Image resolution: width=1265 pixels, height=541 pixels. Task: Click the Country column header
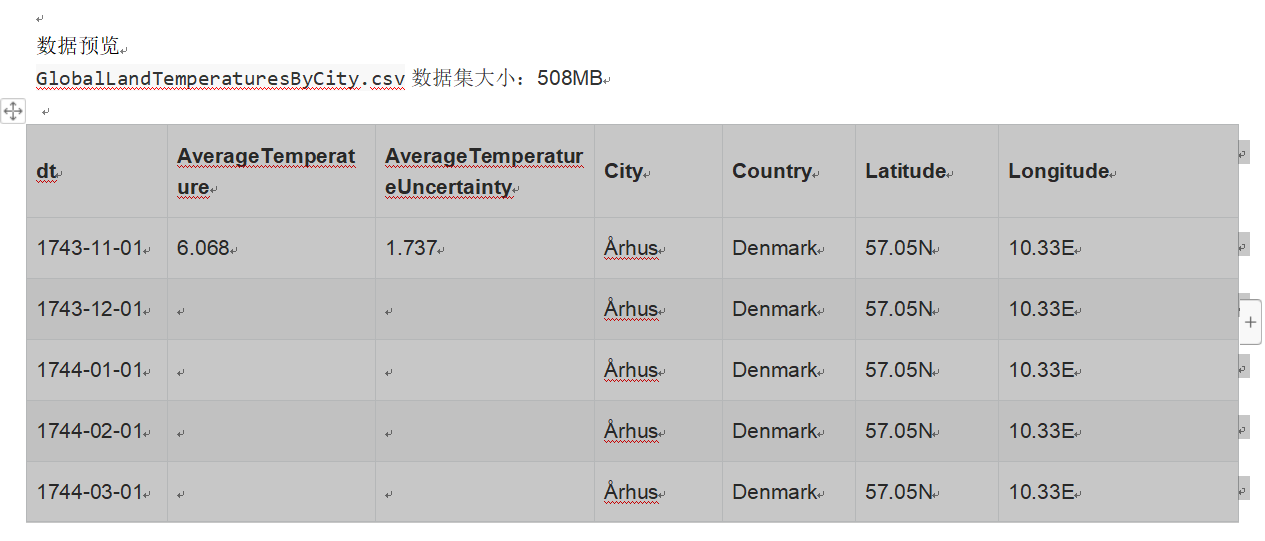point(771,171)
